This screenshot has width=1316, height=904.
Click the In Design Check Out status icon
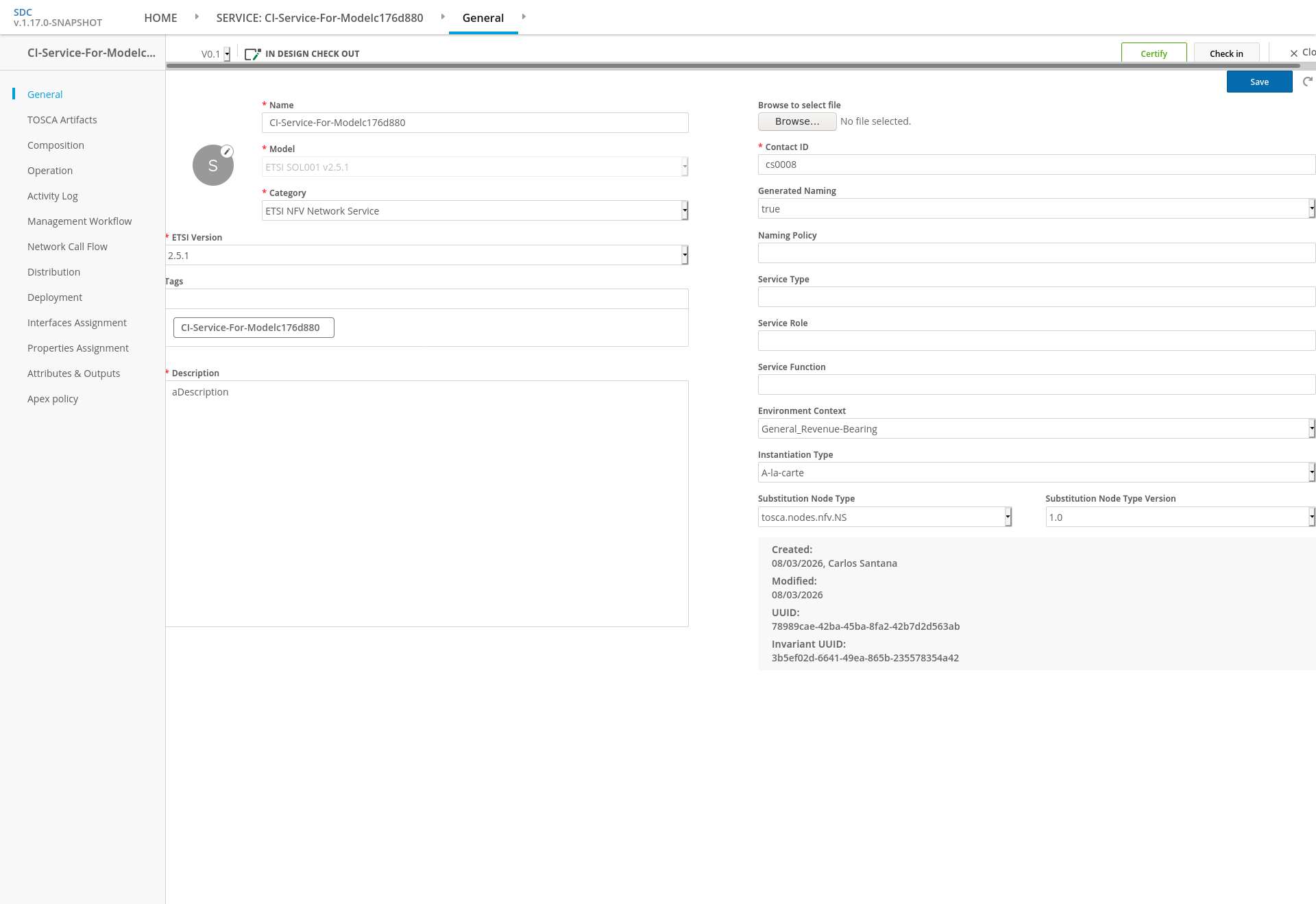253,54
